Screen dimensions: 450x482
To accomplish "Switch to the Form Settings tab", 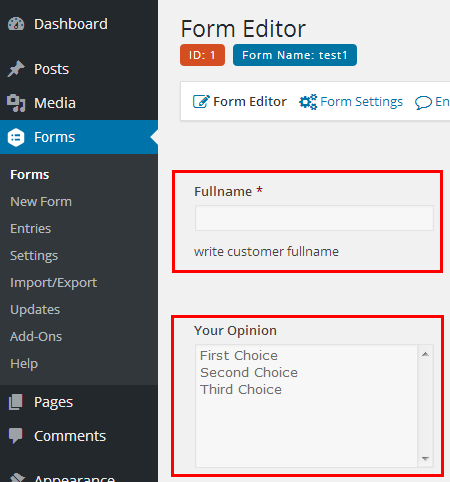I will 351,102.
